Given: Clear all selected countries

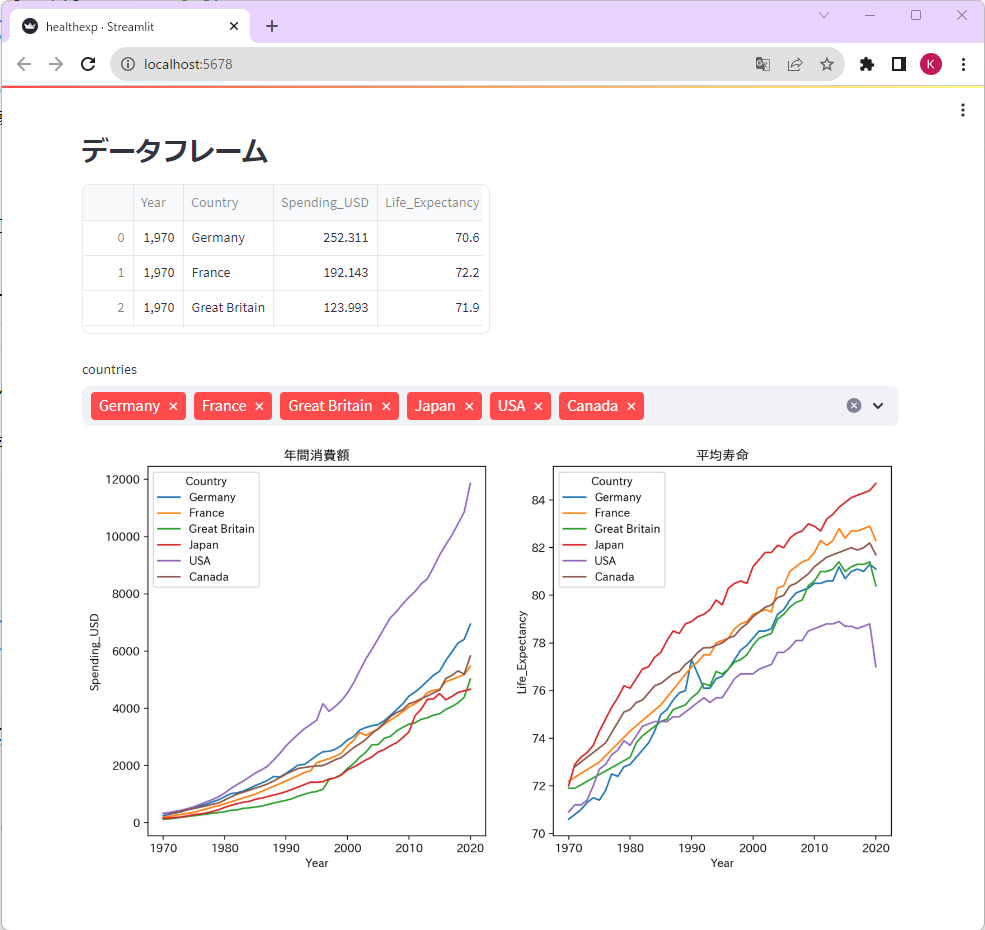Looking at the screenshot, I should click(x=854, y=405).
